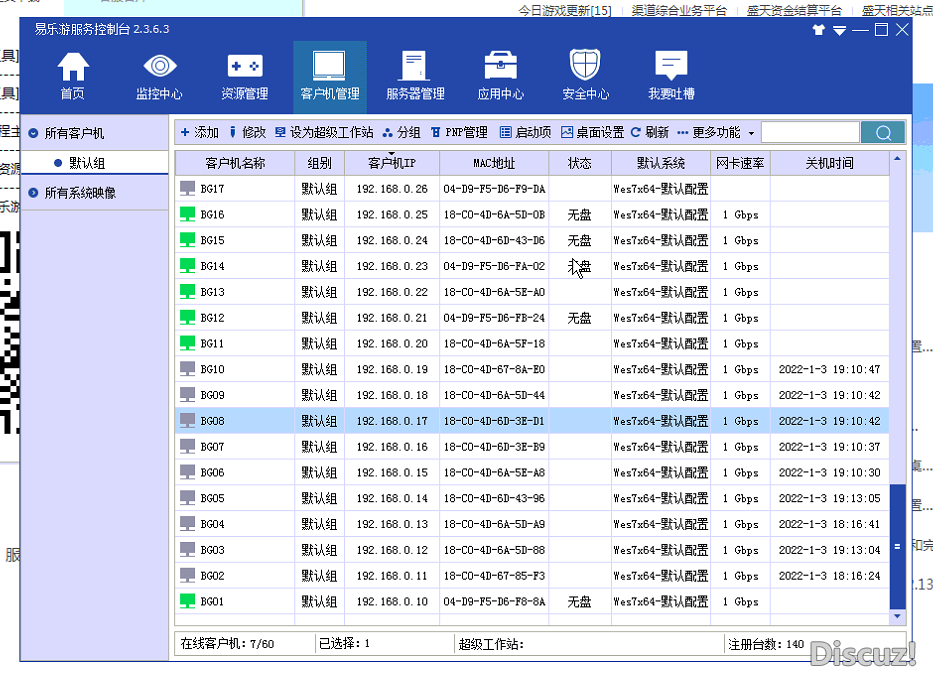
Task: Select 默认组 group in sidebar
Action: [87, 163]
